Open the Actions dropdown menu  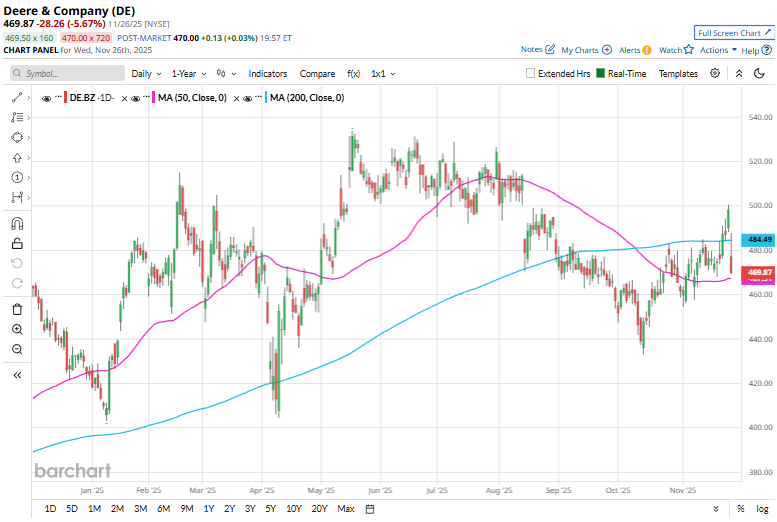[718, 50]
